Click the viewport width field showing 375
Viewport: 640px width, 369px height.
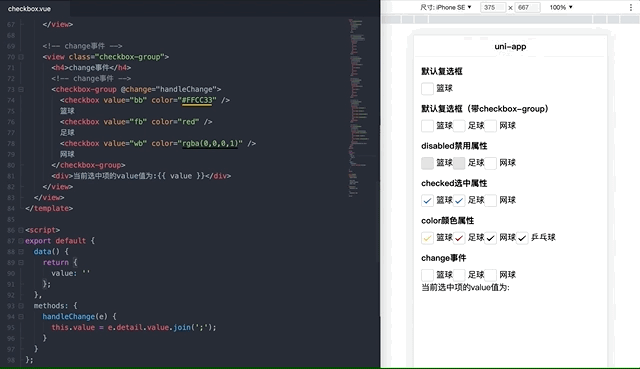[493, 7]
